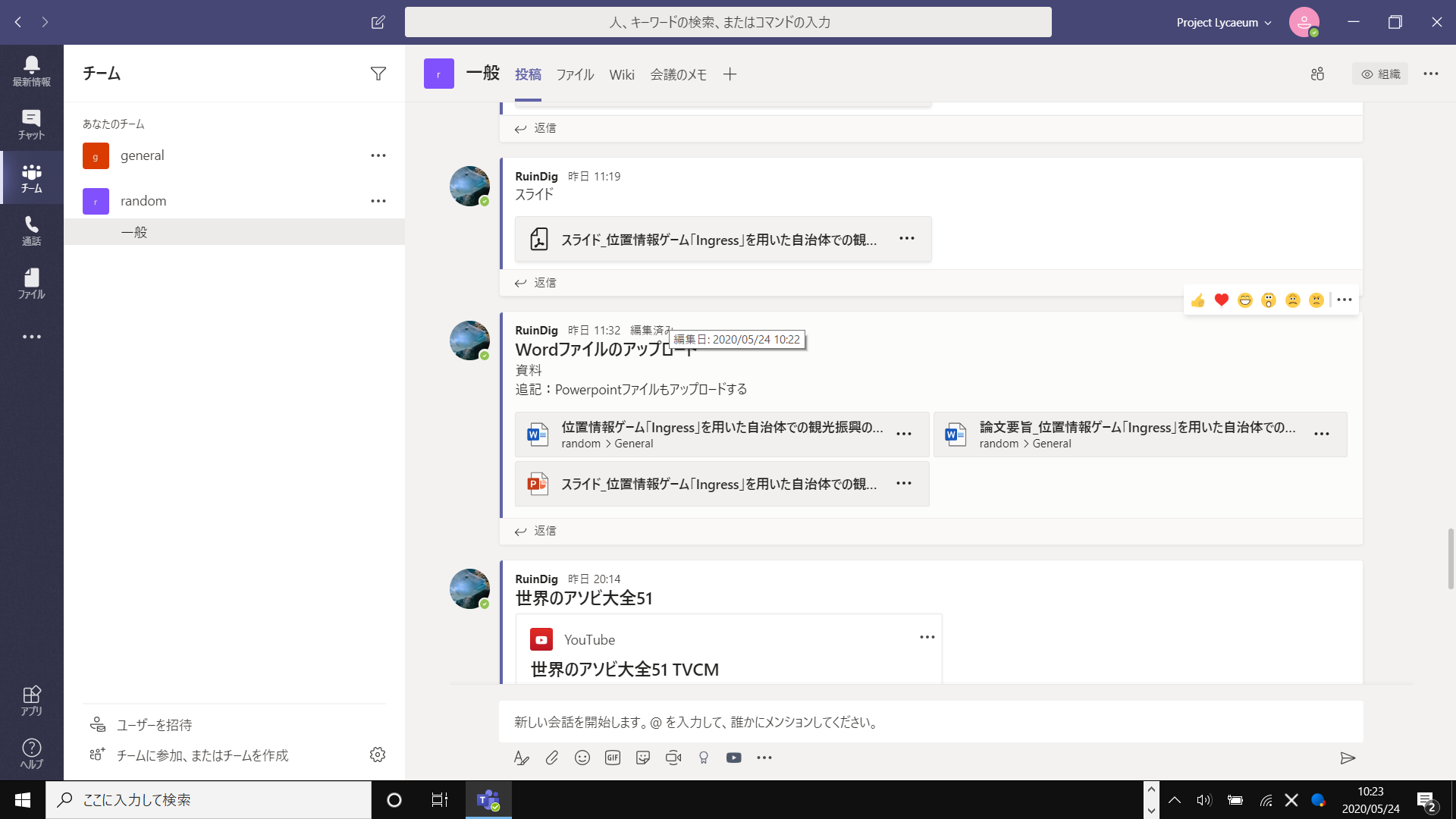Open more options for the YouTube card
The image size is (1456, 819).
[x=927, y=637]
